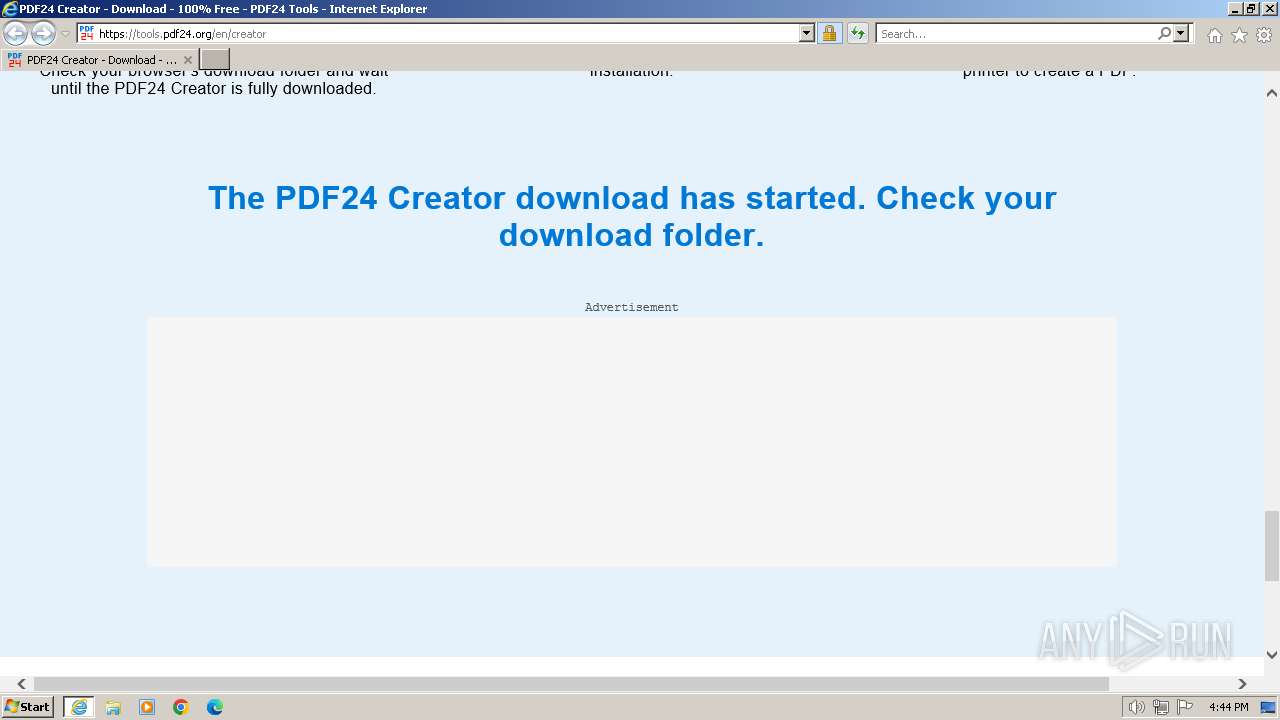Click the PDF24 favicon in address bar
1280x720 pixels.
[x=87, y=33]
